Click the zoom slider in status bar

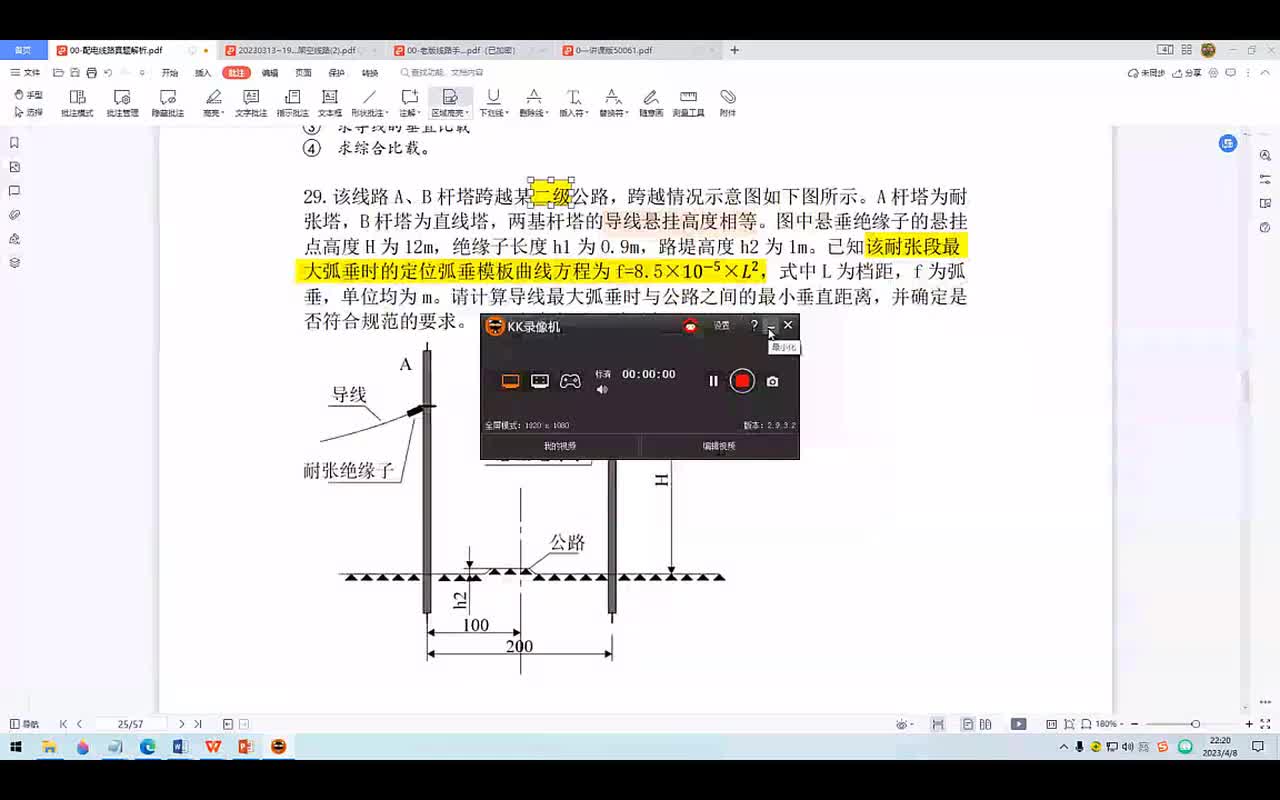click(x=1194, y=724)
